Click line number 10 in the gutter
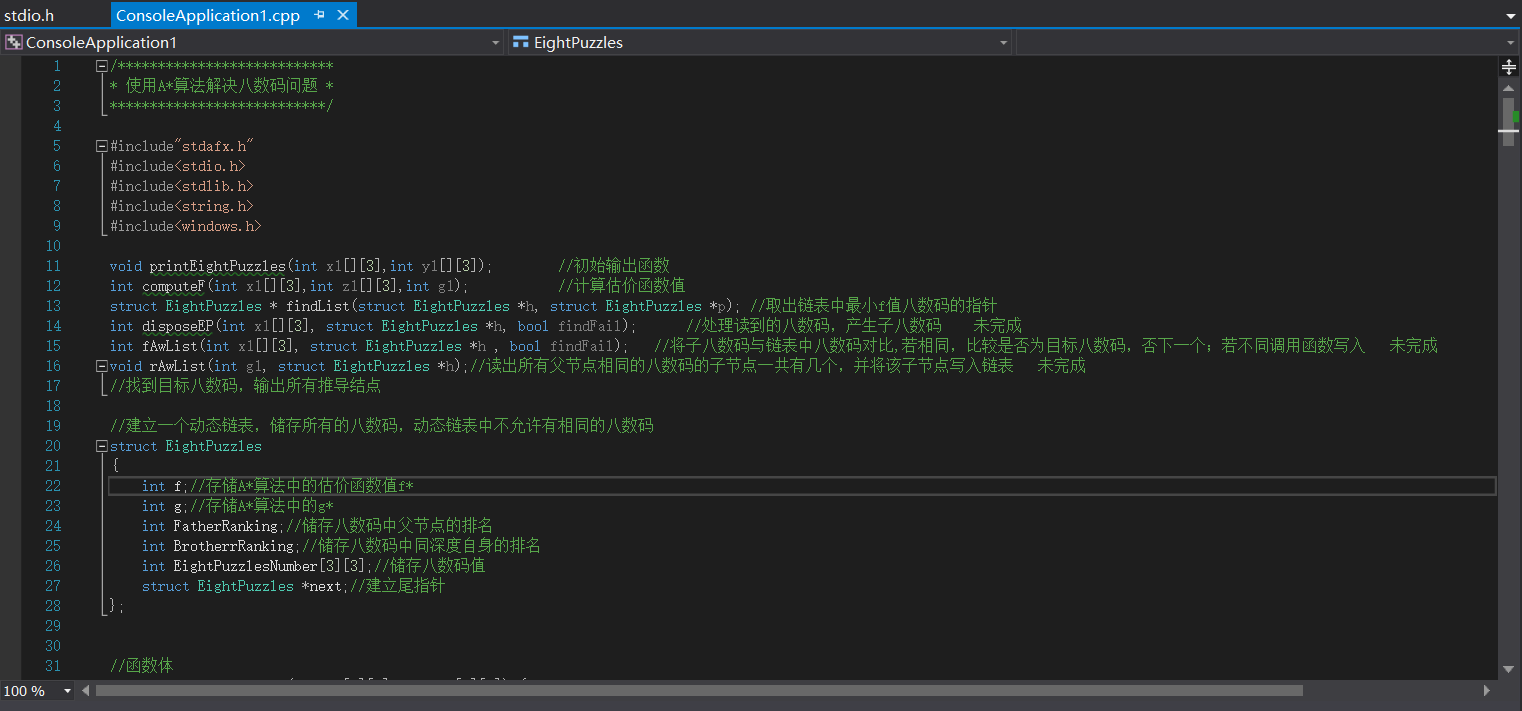 (53, 246)
